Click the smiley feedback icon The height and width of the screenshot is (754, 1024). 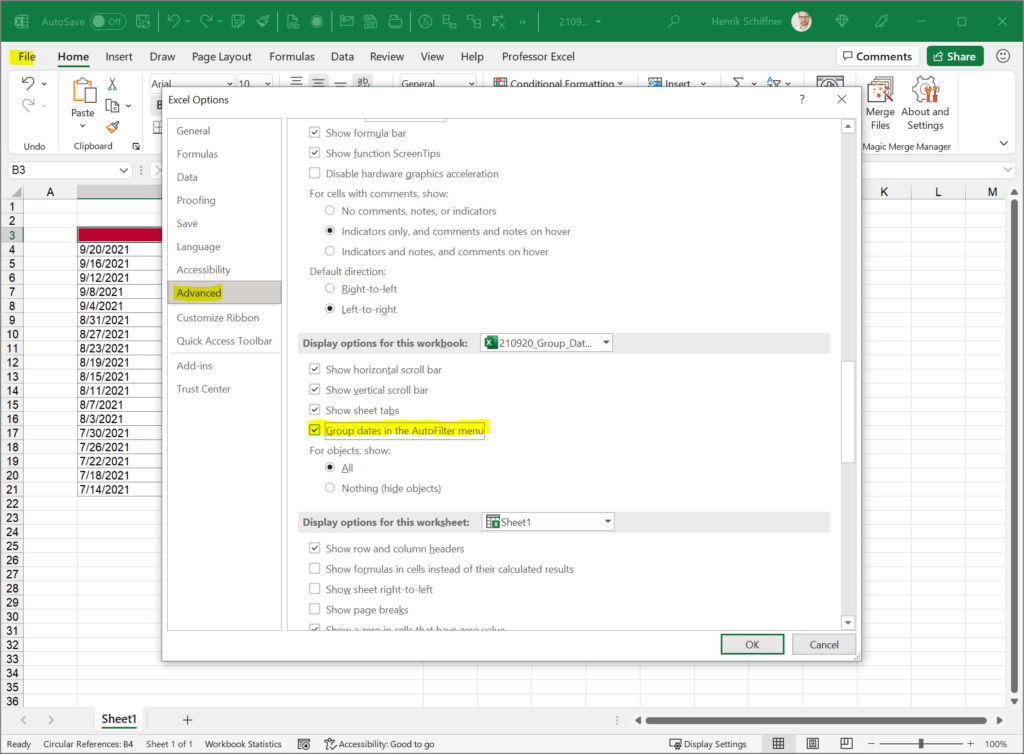(x=1003, y=56)
